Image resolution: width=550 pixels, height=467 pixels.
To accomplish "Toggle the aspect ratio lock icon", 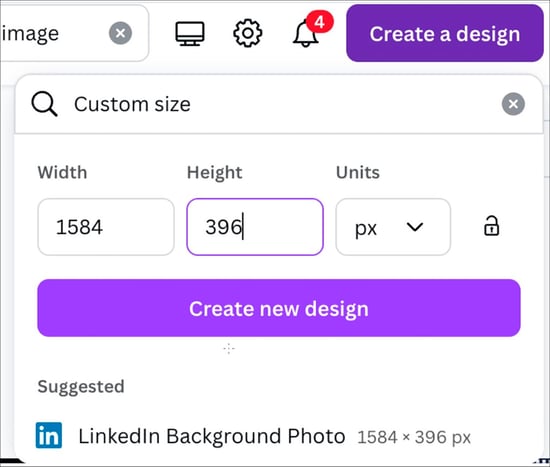I will click(491, 226).
